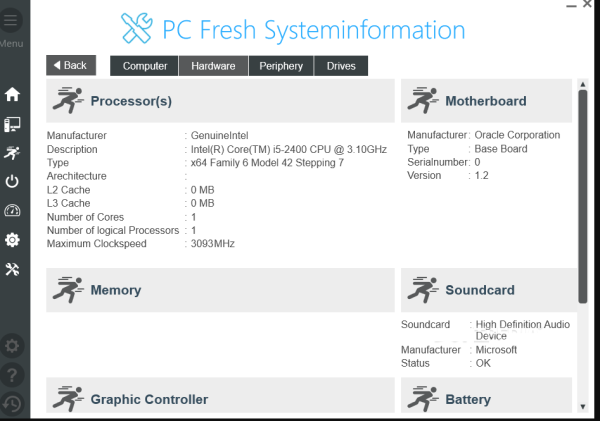Click the Number of Cores label
600x421 pixels.
point(85,217)
